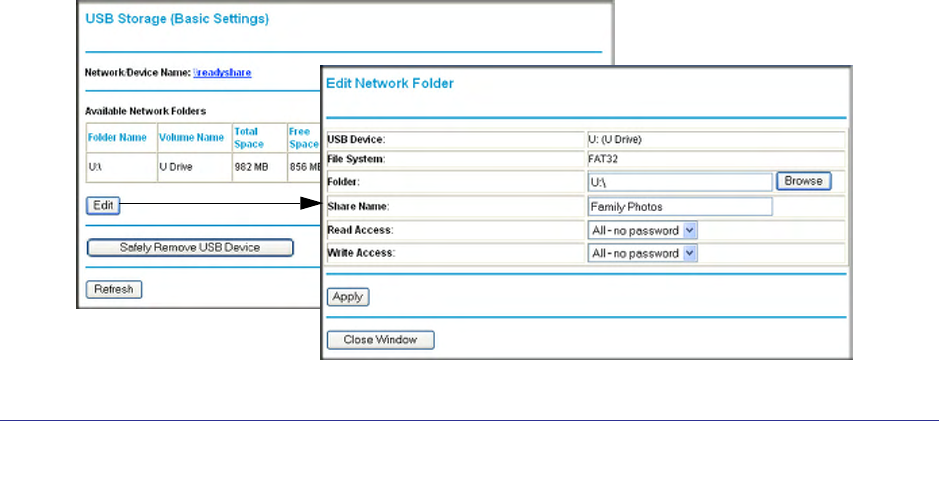Click the Free Space column header
Viewport: 941px width, 488px height.
[x=304, y=137]
